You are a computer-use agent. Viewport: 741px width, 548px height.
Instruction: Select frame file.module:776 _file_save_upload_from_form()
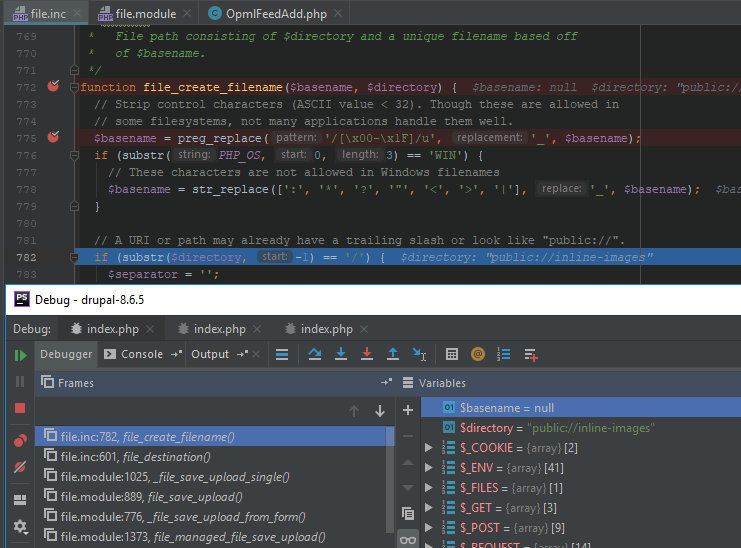point(211,517)
